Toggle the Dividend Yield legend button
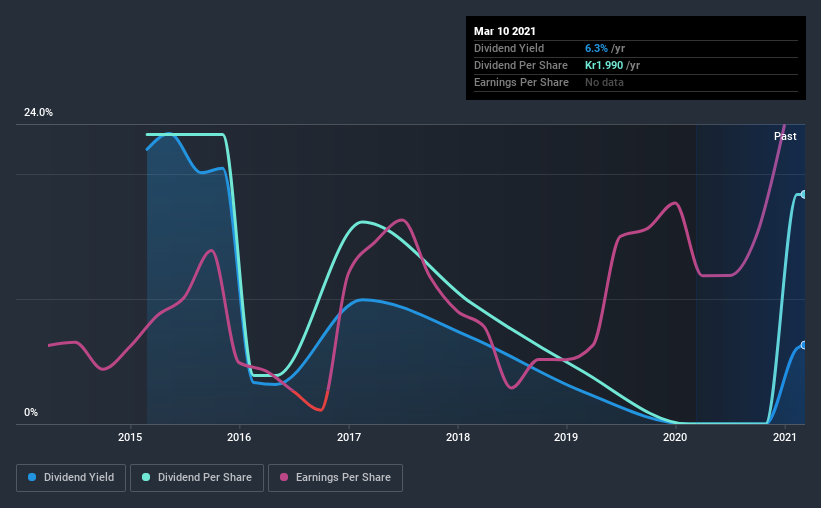The image size is (821, 508). pos(71,478)
